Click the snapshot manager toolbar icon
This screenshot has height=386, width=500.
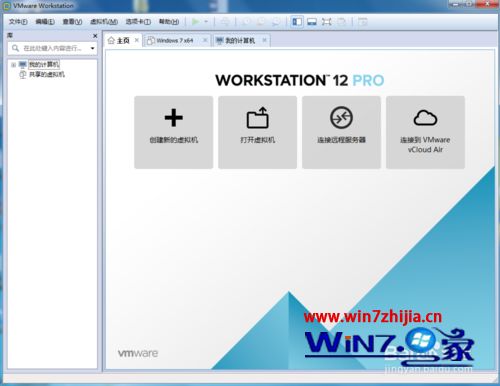click(x=276, y=22)
